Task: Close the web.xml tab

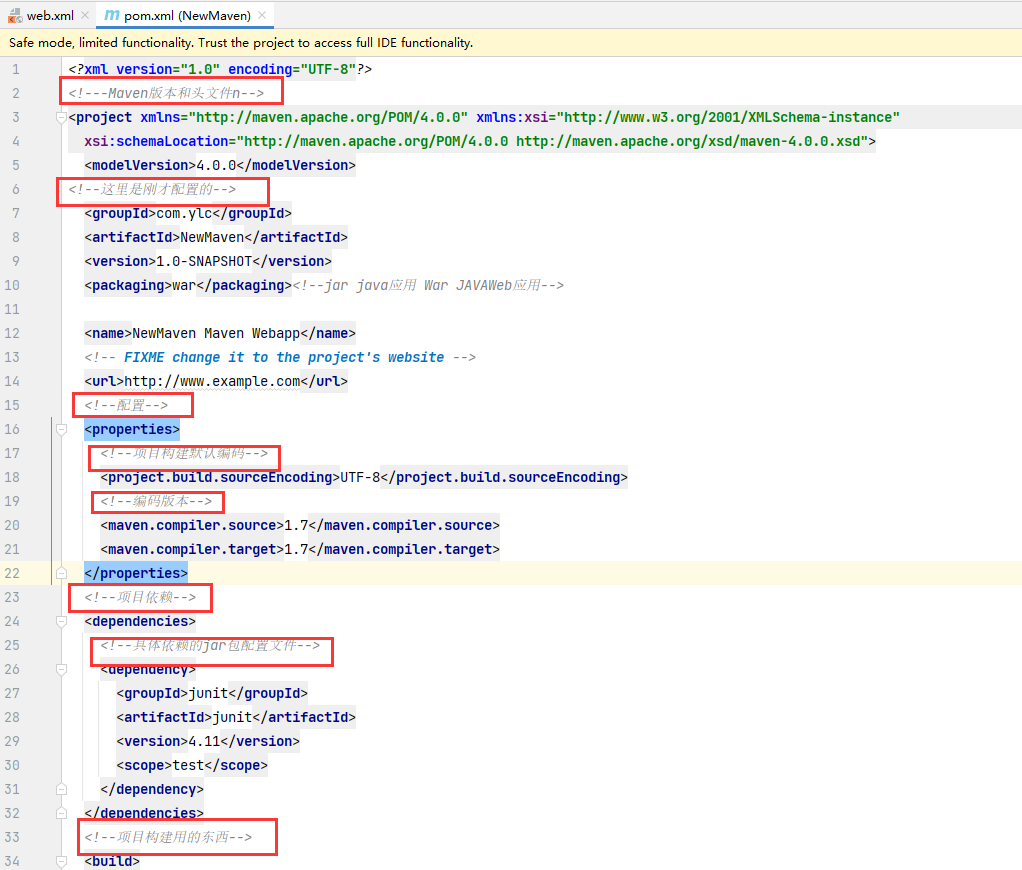Action: (x=85, y=15)
